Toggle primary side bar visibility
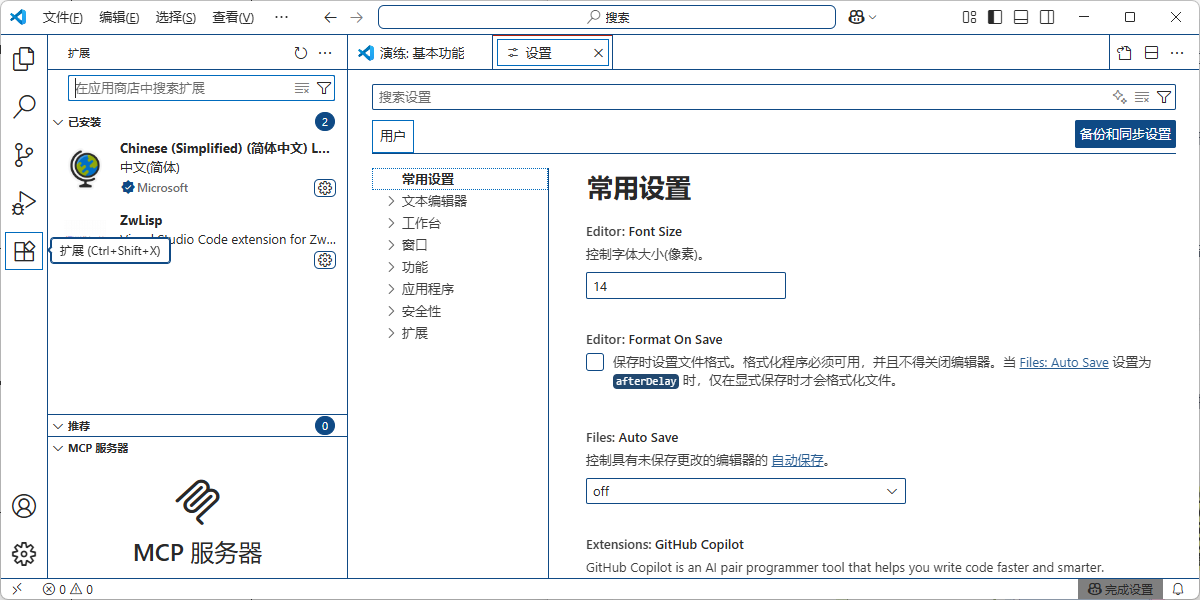 [995, 17]
